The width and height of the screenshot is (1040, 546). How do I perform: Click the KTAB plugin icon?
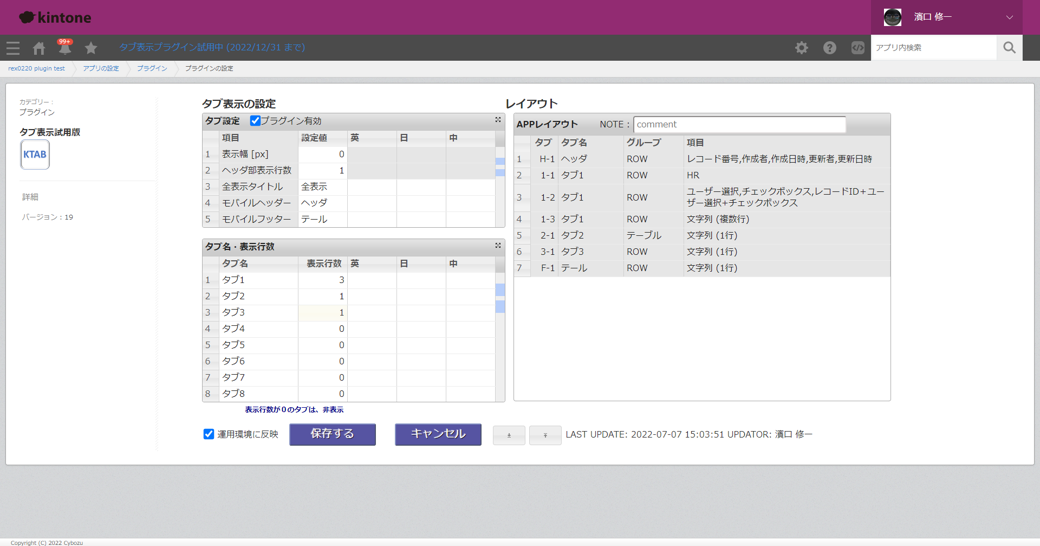pyautogui.click(x=35, y=155)
